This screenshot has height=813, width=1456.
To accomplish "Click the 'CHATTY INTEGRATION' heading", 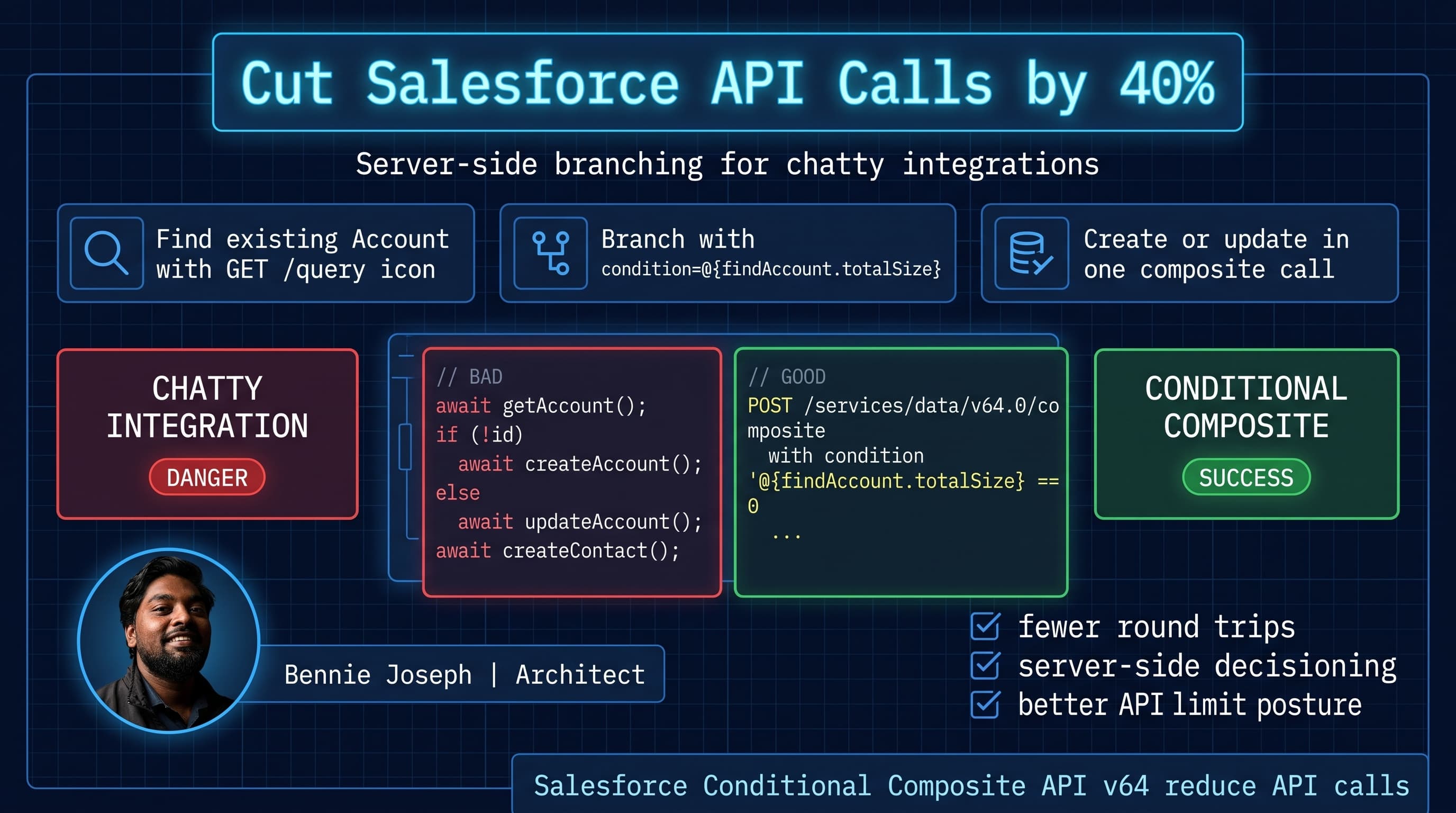I will pyautogui.click(x=207, y=407).
